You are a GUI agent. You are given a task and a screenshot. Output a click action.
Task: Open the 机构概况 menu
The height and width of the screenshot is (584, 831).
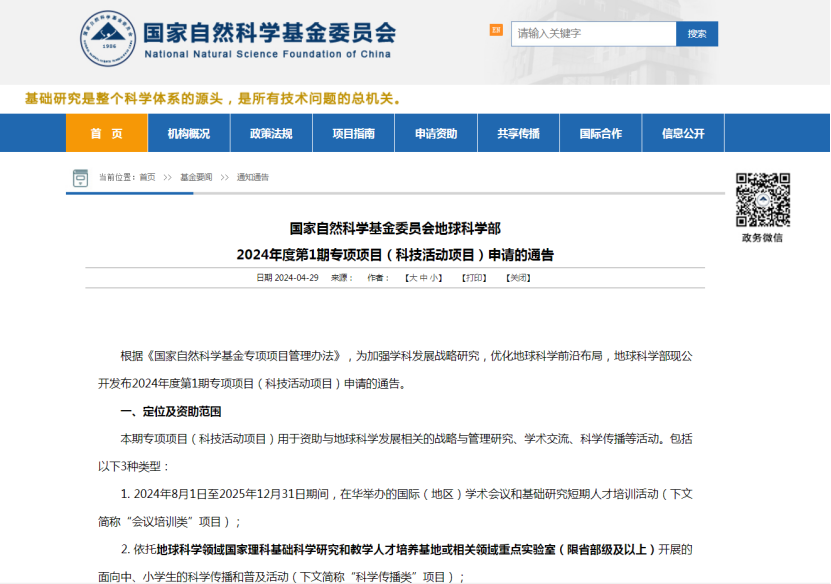coord(189,133)
